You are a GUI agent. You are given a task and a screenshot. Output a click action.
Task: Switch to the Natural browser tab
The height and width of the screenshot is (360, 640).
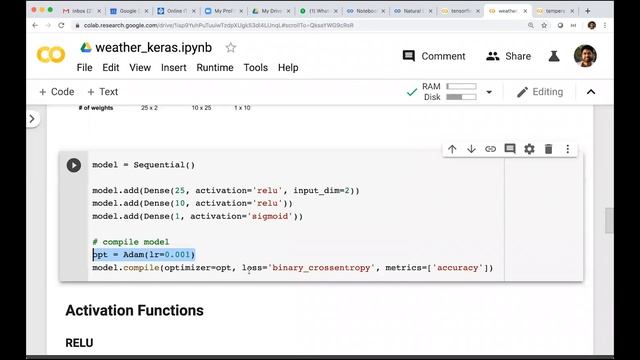tap(413, 11)
